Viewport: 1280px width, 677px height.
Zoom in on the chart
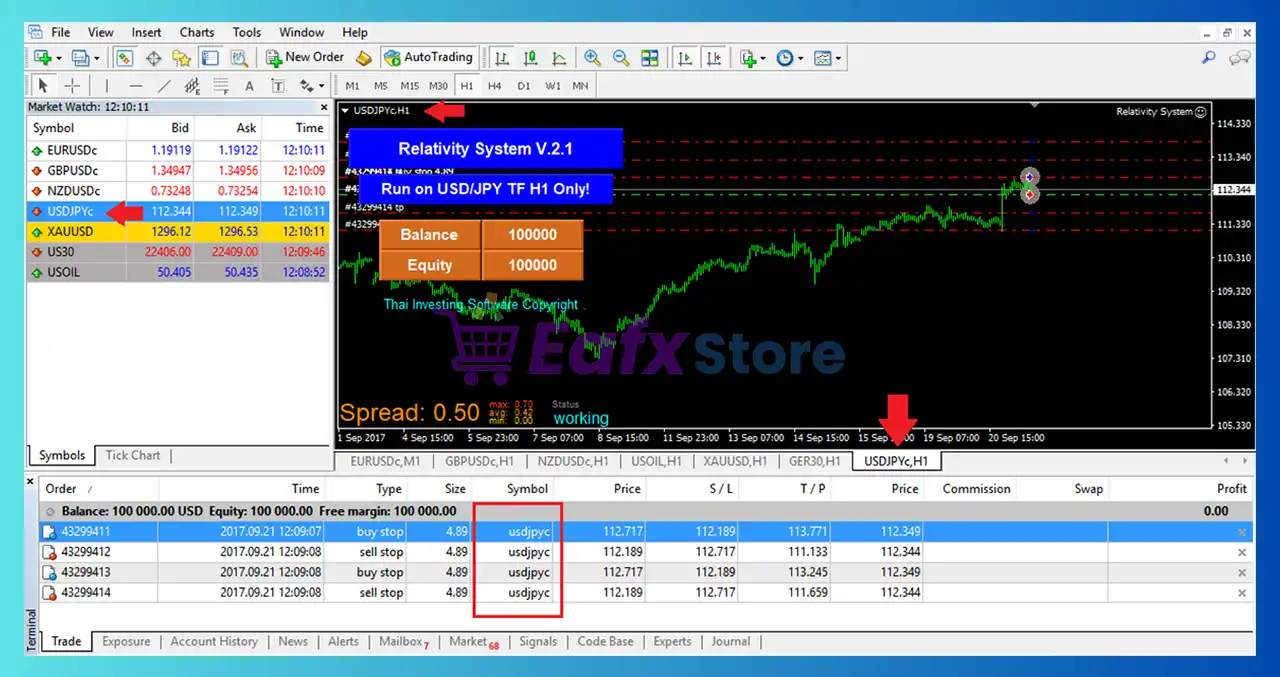592,57
